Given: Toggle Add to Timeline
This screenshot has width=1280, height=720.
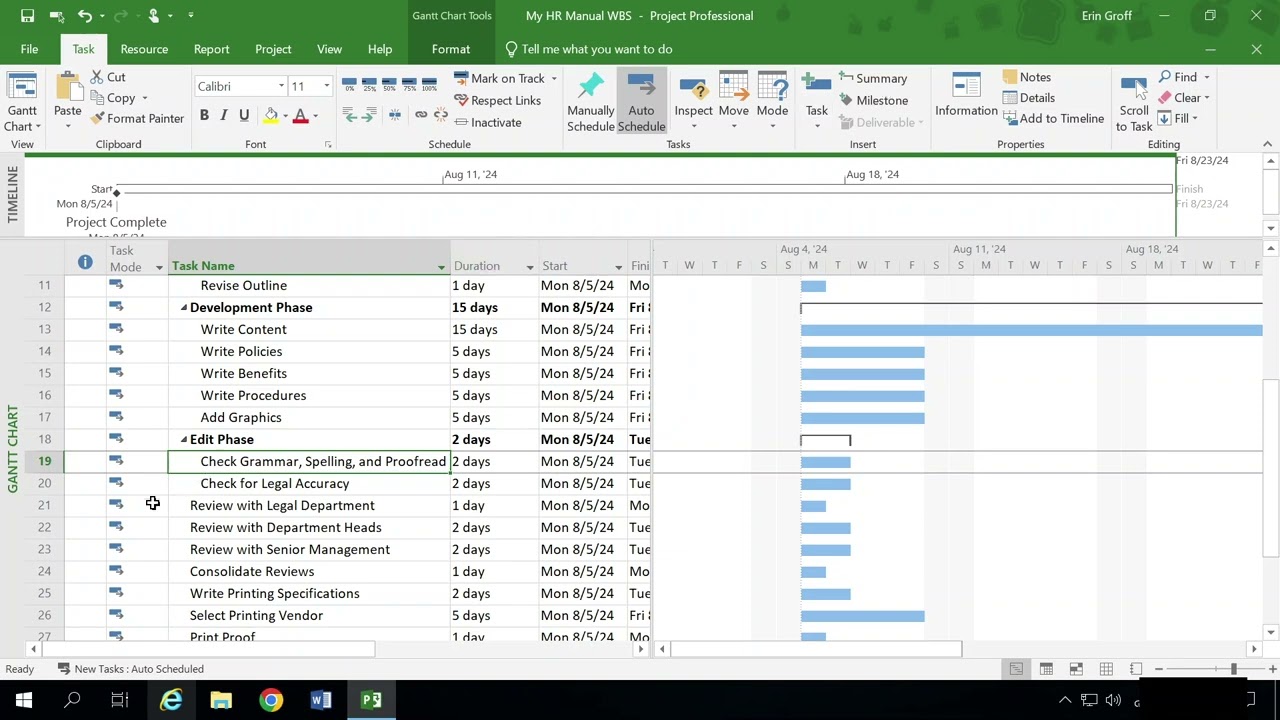Looking at the screenshot, I should click(x=1052, y=118).
